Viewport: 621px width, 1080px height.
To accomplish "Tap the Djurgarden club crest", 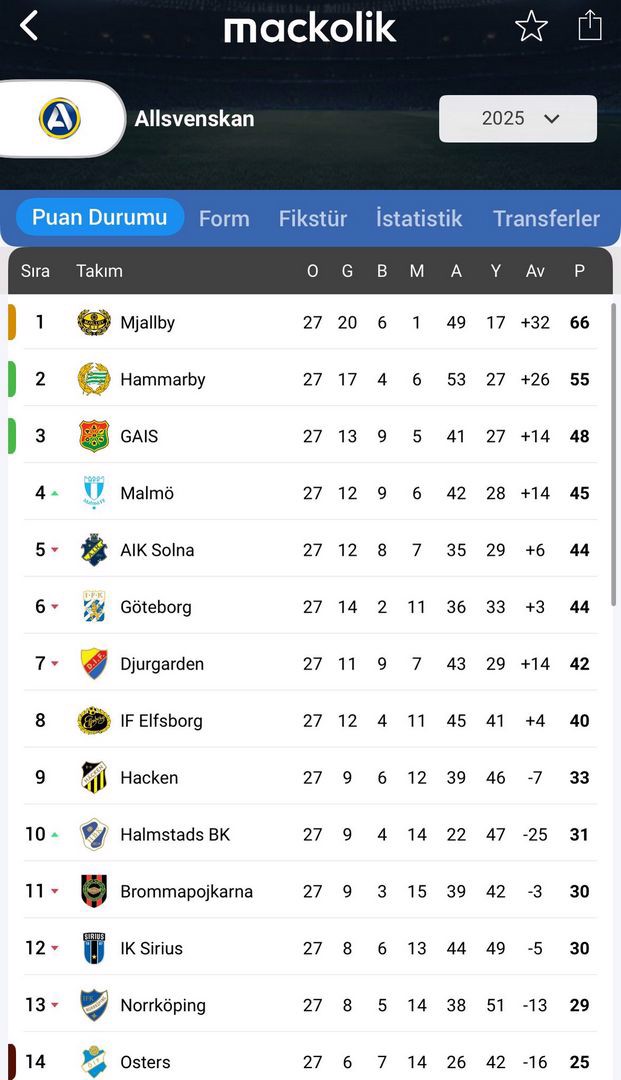I will click(x=94, y=664).
